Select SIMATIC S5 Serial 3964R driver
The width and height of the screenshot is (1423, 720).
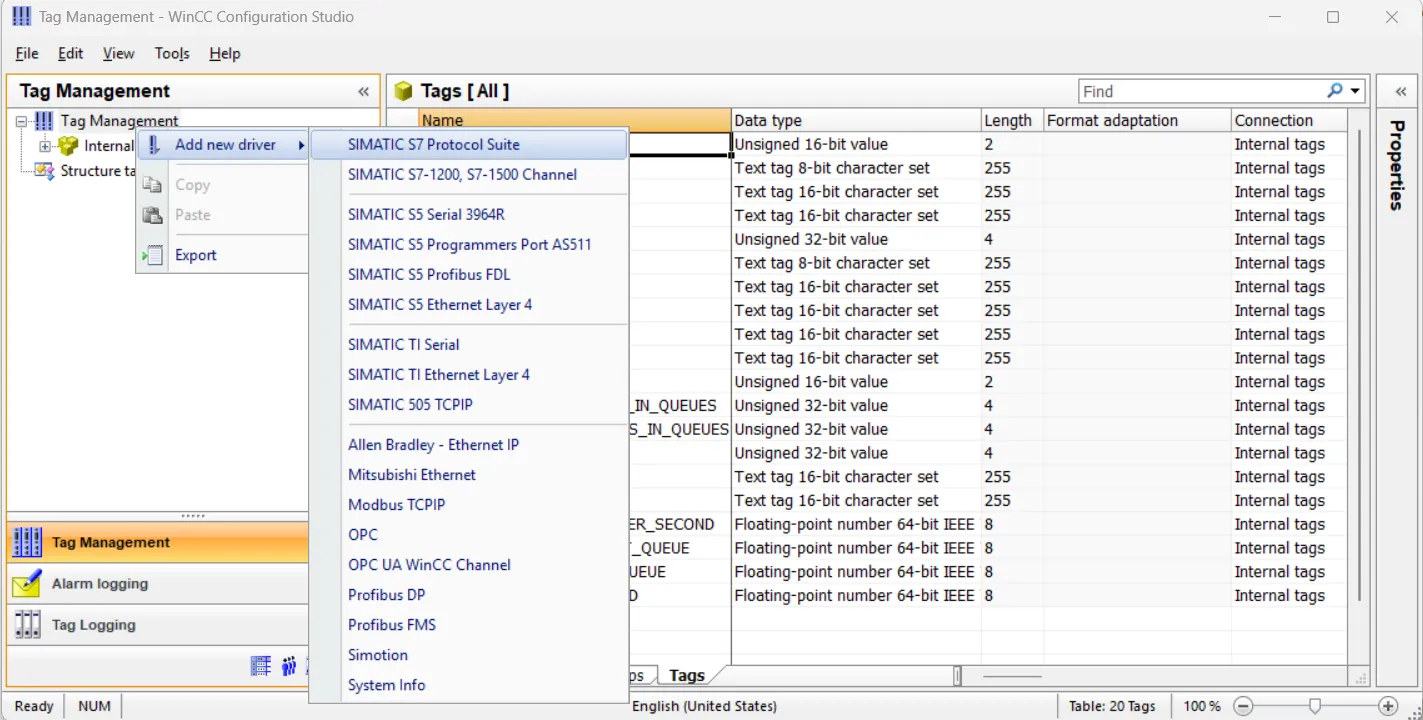[469, 215]
